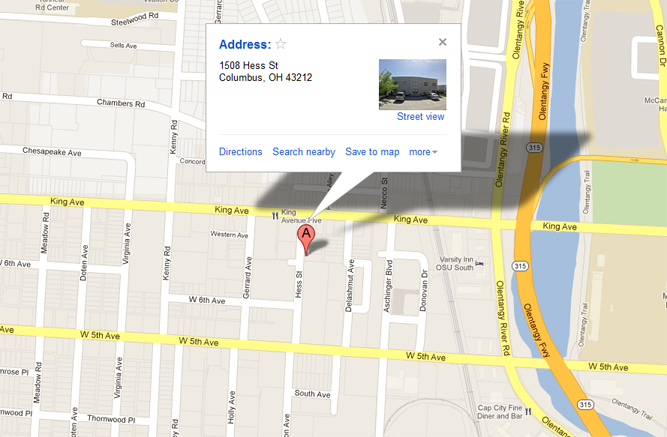Click the Varsity Inn OSU South label
The height and width of the screenshot is (437, 667).
click(x=455, y=263)
